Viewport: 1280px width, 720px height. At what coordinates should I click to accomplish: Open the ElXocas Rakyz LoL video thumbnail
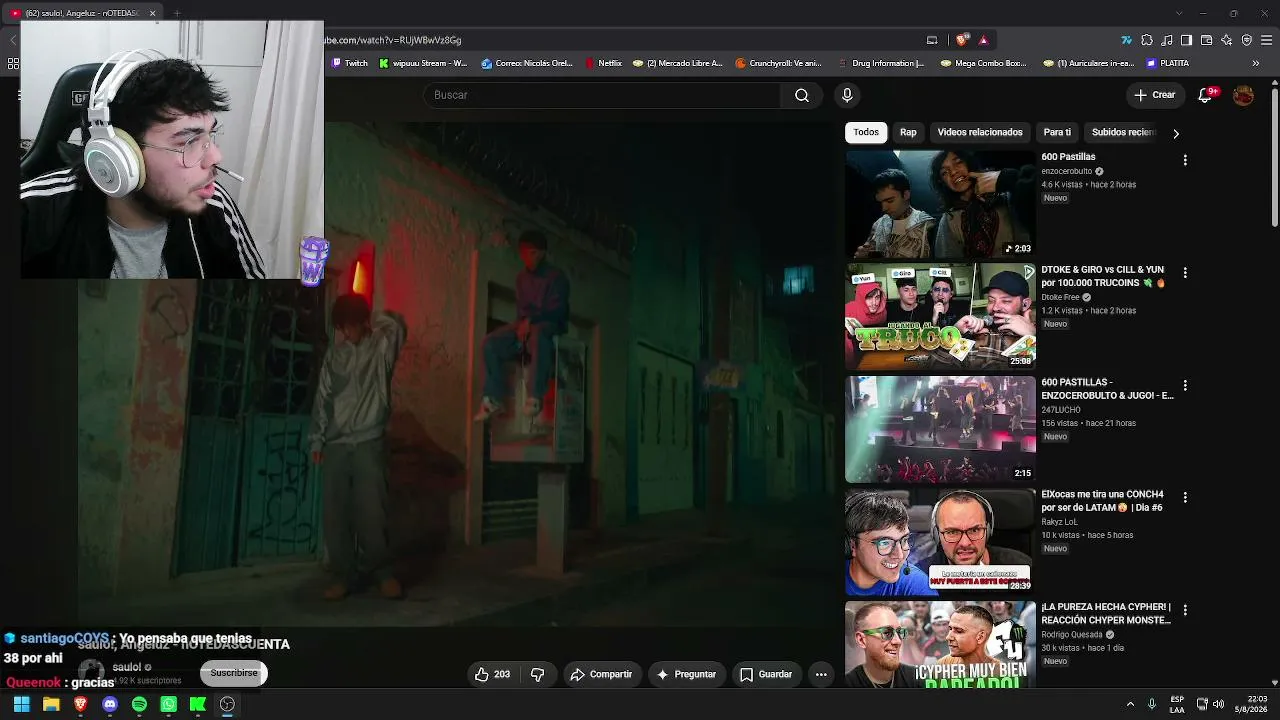(940, 541)
